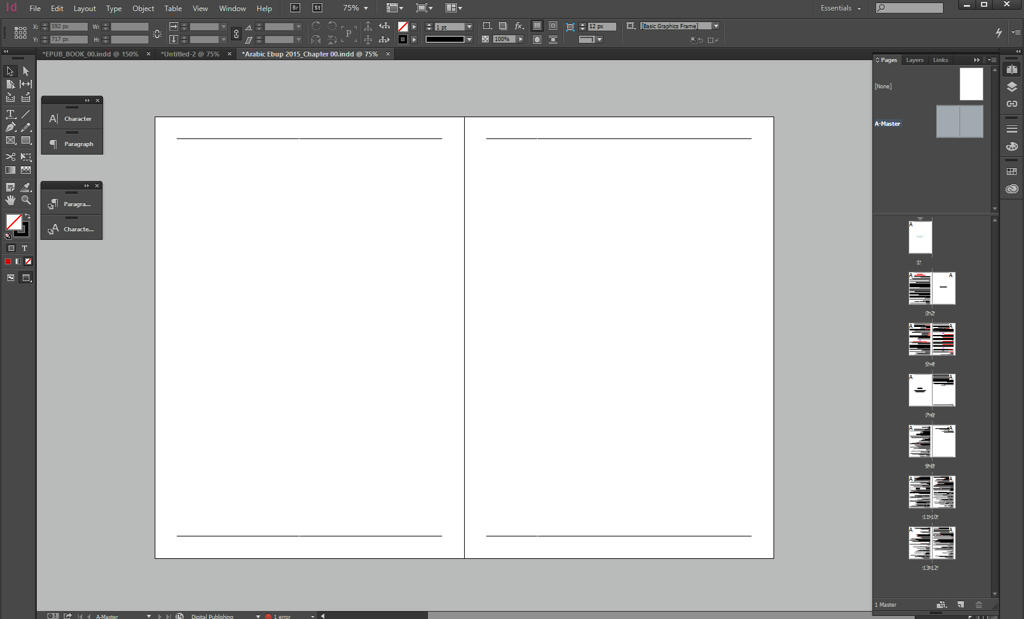
Task: Open the Character panel button
Action: pos(72,119)
